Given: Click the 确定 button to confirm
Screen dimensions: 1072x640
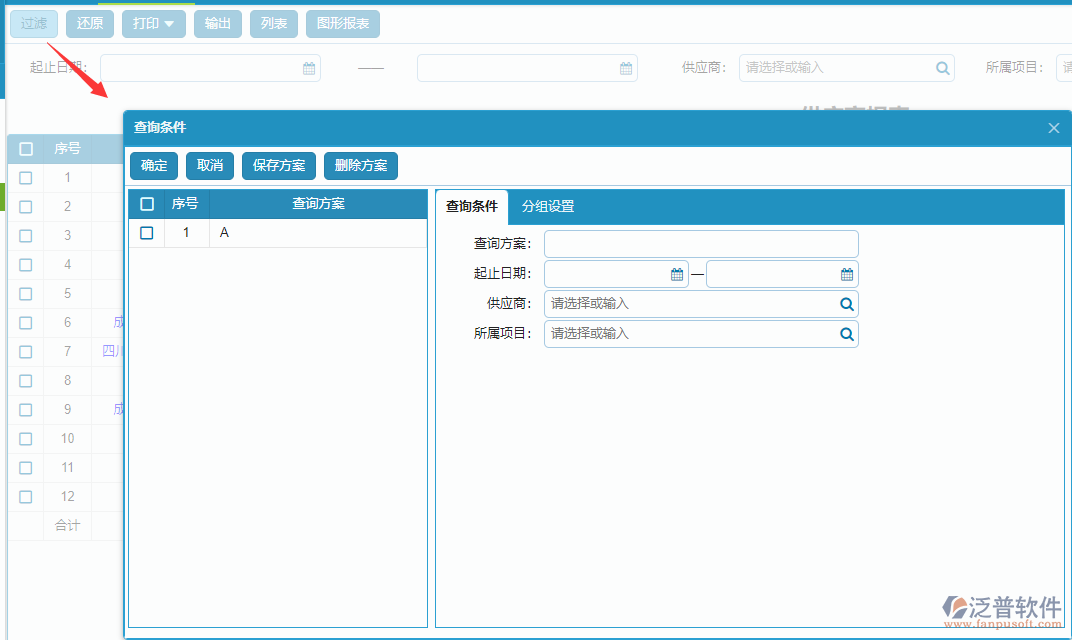Looking at the screenshot, I should tap(153, 165).
